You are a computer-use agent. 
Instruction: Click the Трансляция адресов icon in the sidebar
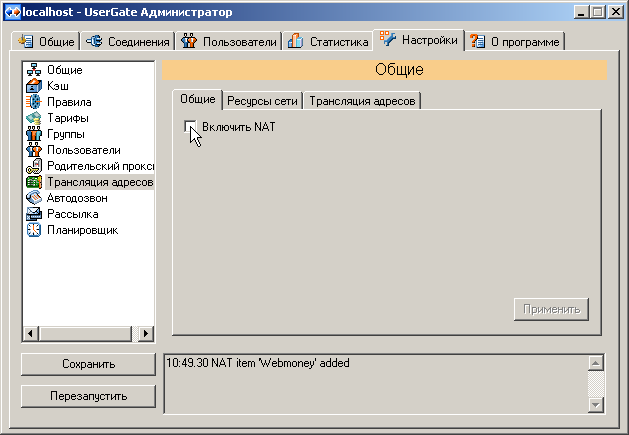[x=34, y=182]
